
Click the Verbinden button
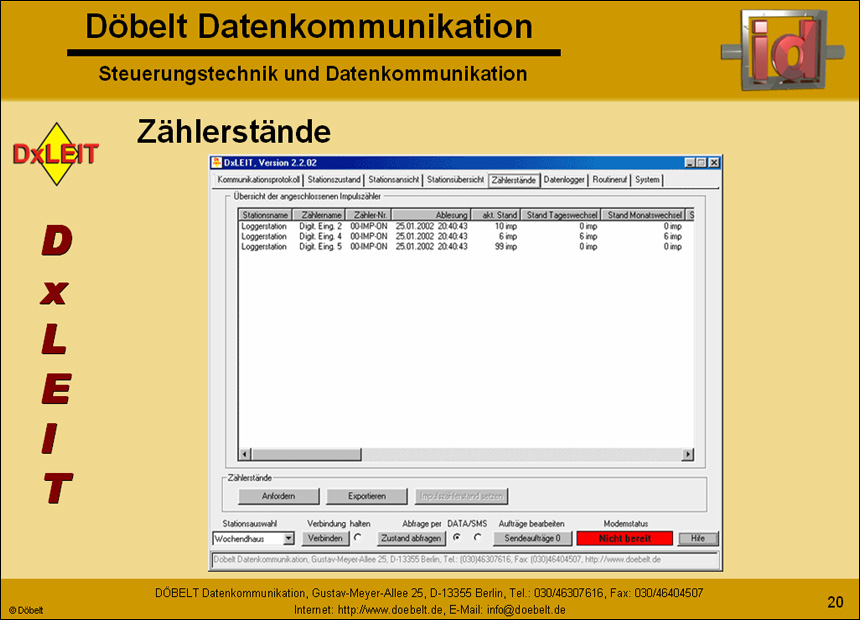pyautogui.click(x=325, y=538)
